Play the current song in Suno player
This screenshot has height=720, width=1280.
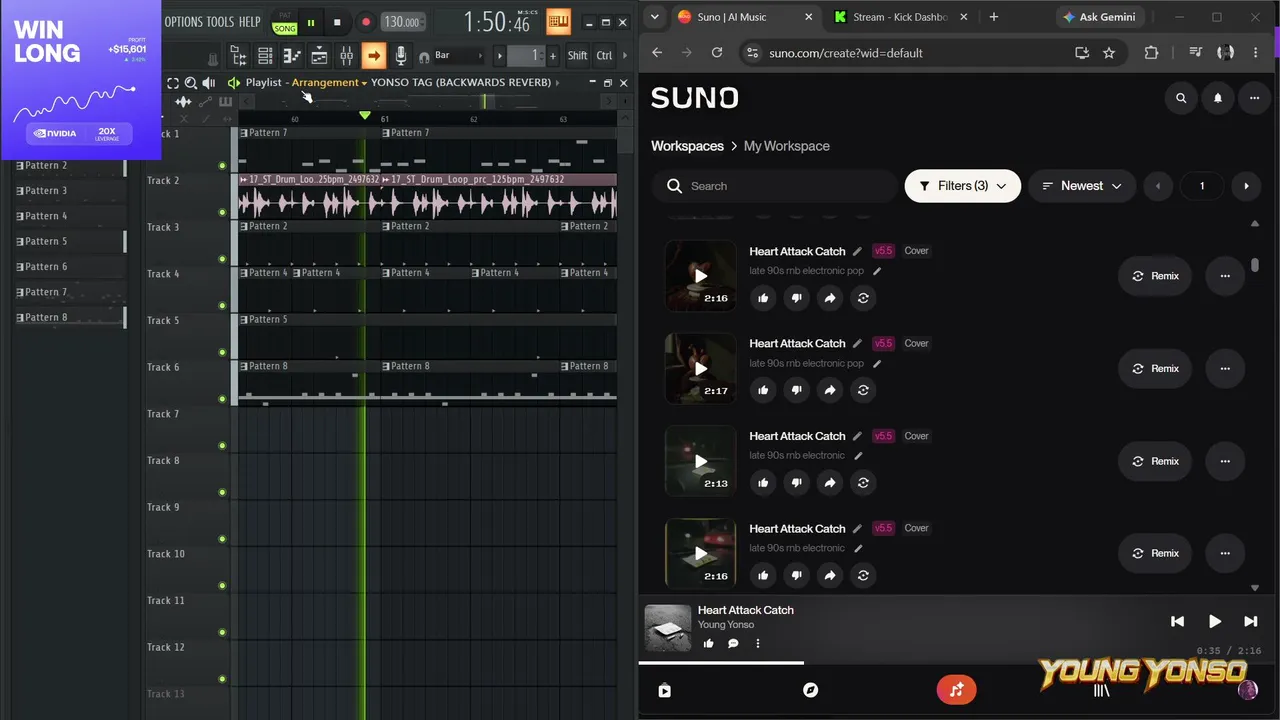pyautogui.click(x=1214, y=621)
